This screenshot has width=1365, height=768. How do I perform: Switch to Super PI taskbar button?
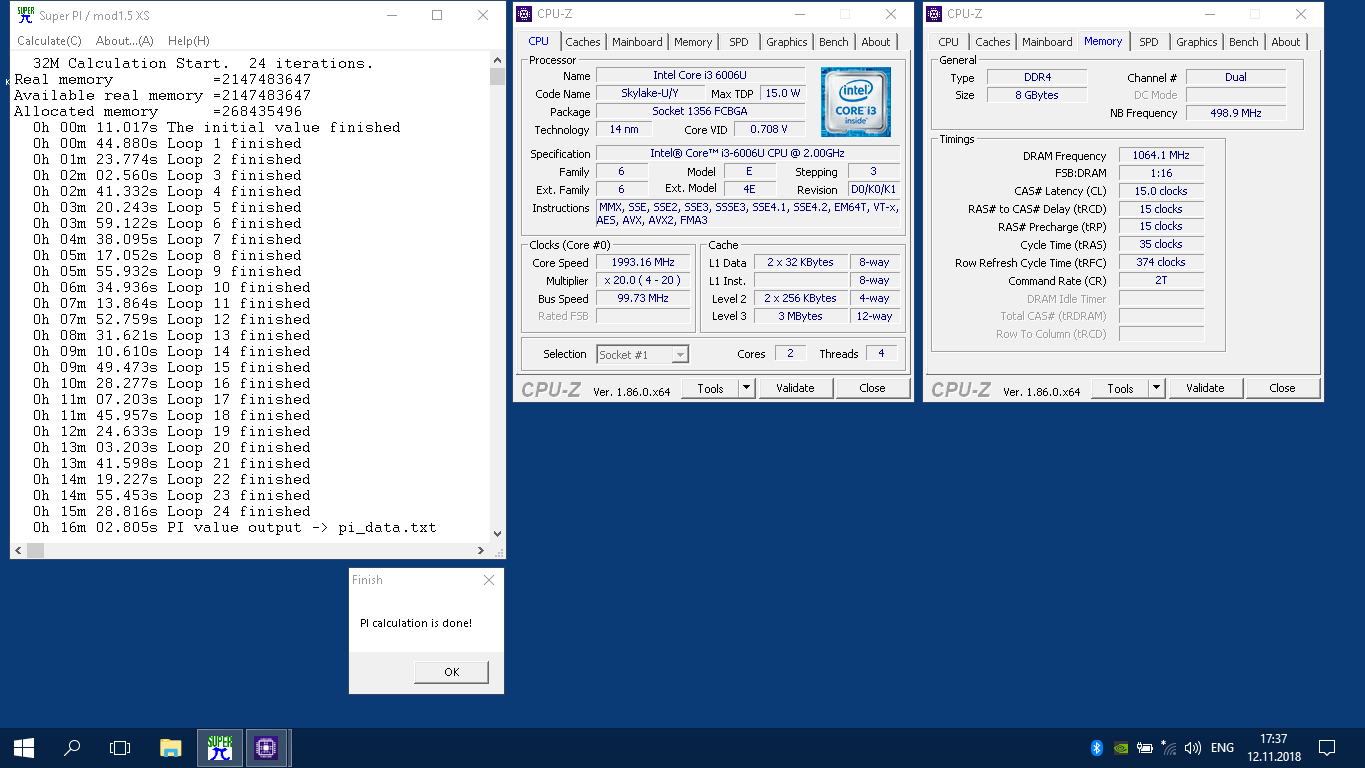(x=219, y=747)
